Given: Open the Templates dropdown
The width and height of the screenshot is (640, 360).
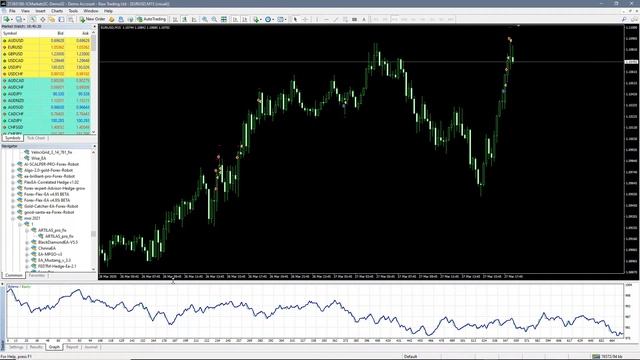Looking at the screenshot, I should [x=282, y=19].
